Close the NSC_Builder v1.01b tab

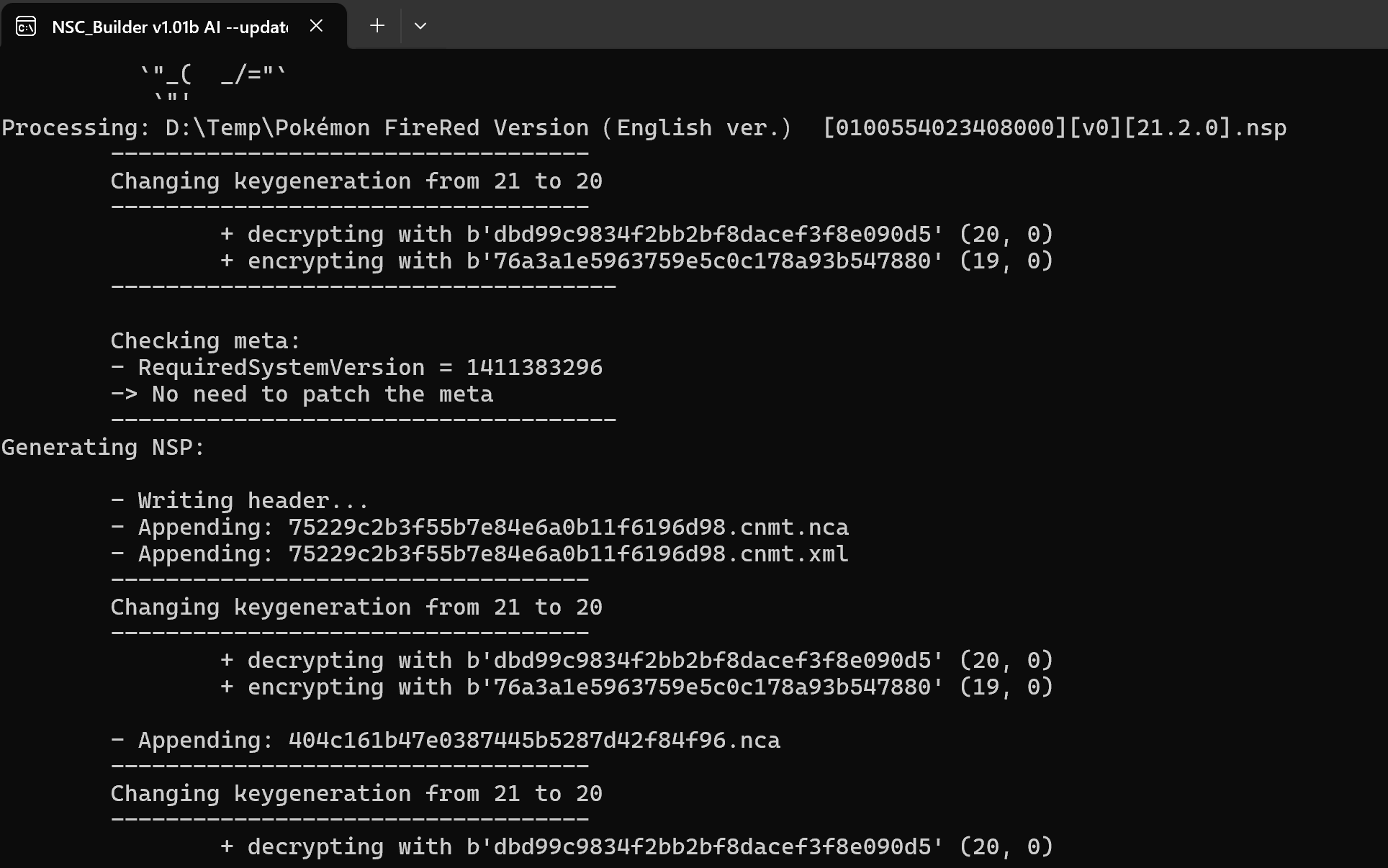click(316, 26)
